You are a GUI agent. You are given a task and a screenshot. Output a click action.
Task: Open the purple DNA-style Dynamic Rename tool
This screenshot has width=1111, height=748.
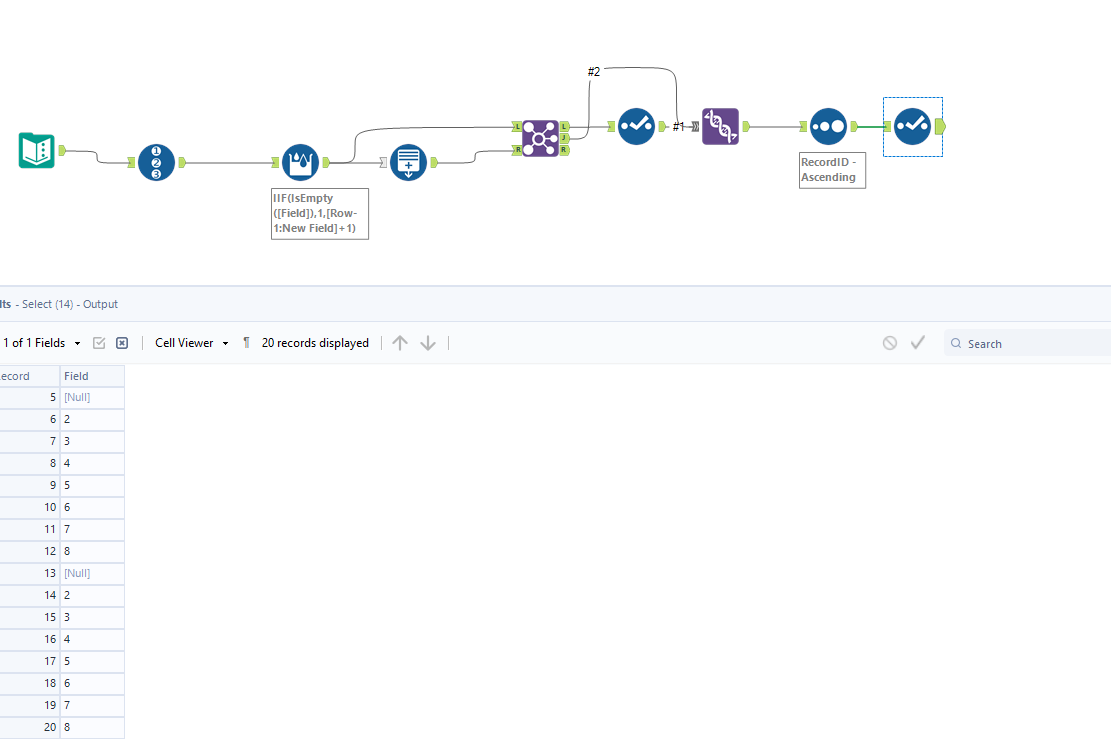click(x=720, y=127)
